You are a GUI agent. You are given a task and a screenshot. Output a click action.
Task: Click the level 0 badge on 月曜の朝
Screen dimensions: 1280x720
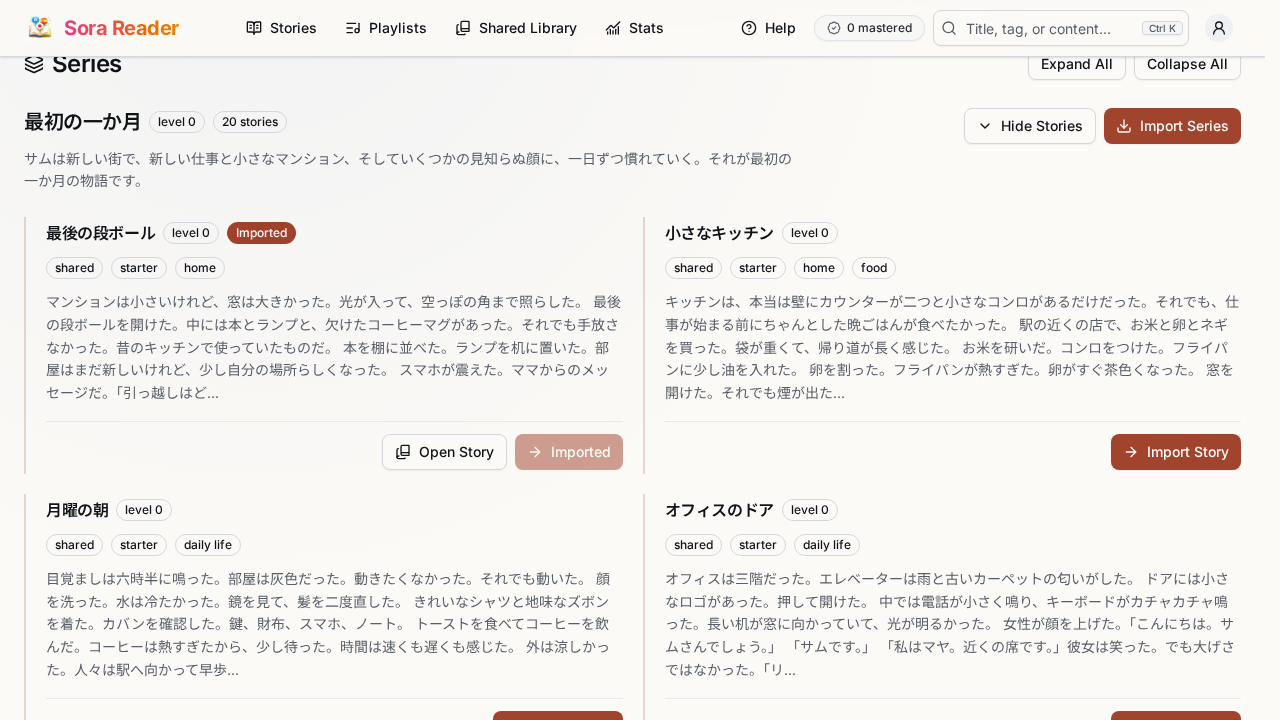tap(144, 510)
